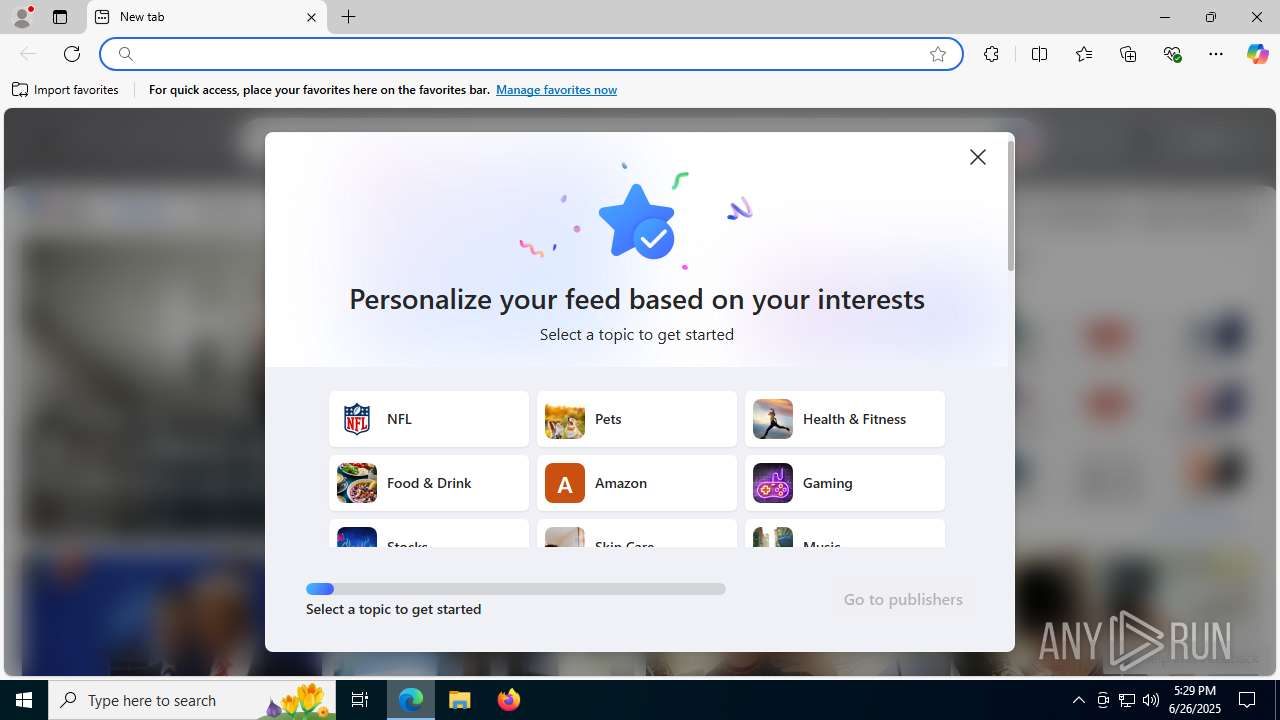Viewport: 1280px width, 720px height.
Task: Toggle the split screen icon
Action: [1039, 54]
